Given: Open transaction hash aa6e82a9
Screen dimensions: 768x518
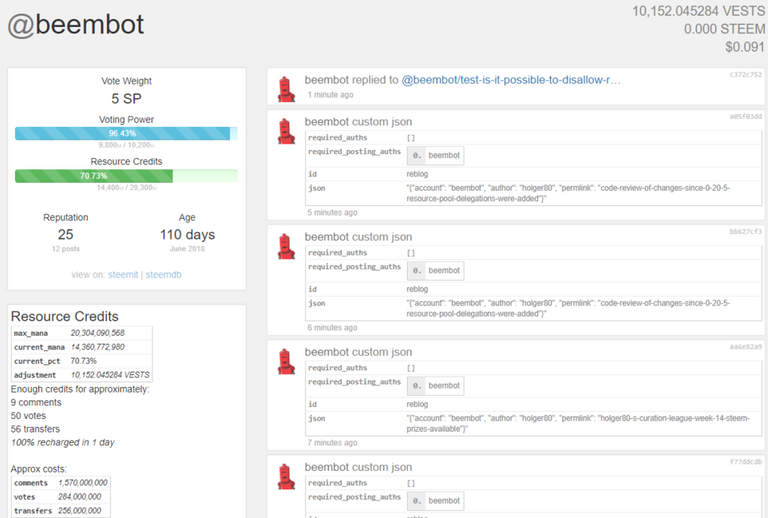Looking at the screenshot, I should pyautogui.click(x=745, y=347).
